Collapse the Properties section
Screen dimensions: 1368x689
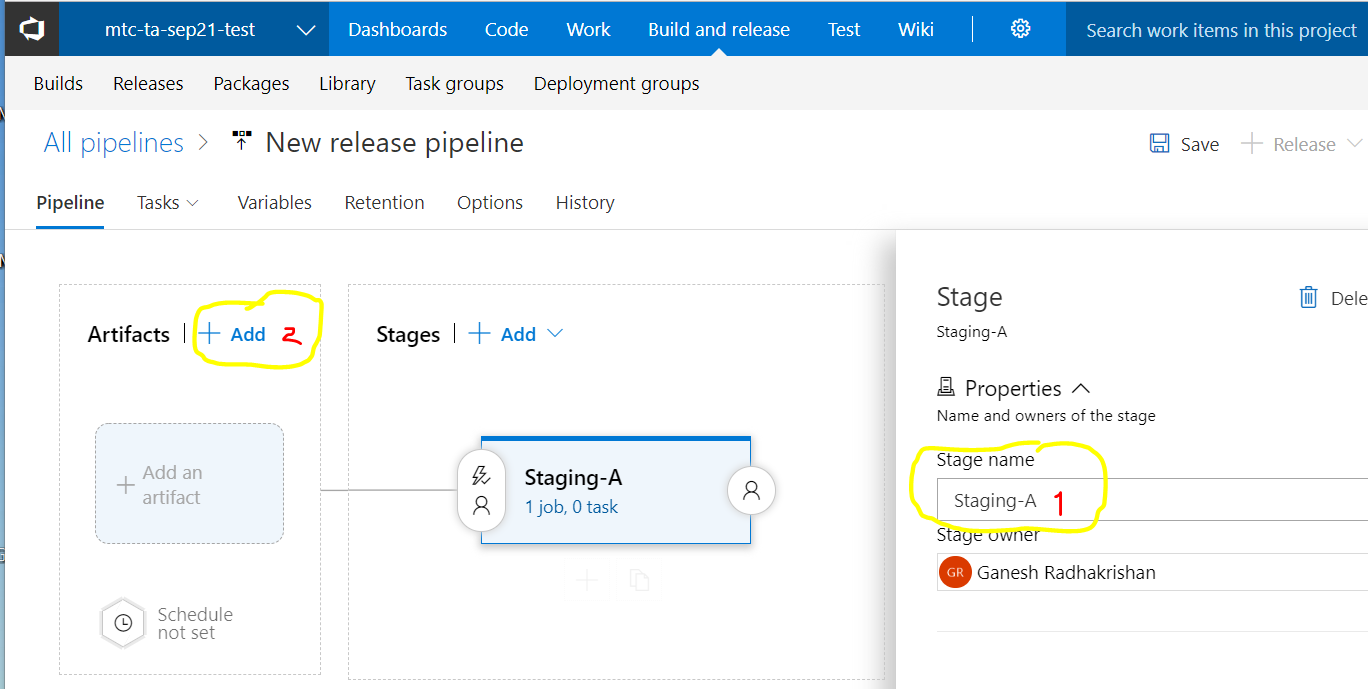point(1080,389)
